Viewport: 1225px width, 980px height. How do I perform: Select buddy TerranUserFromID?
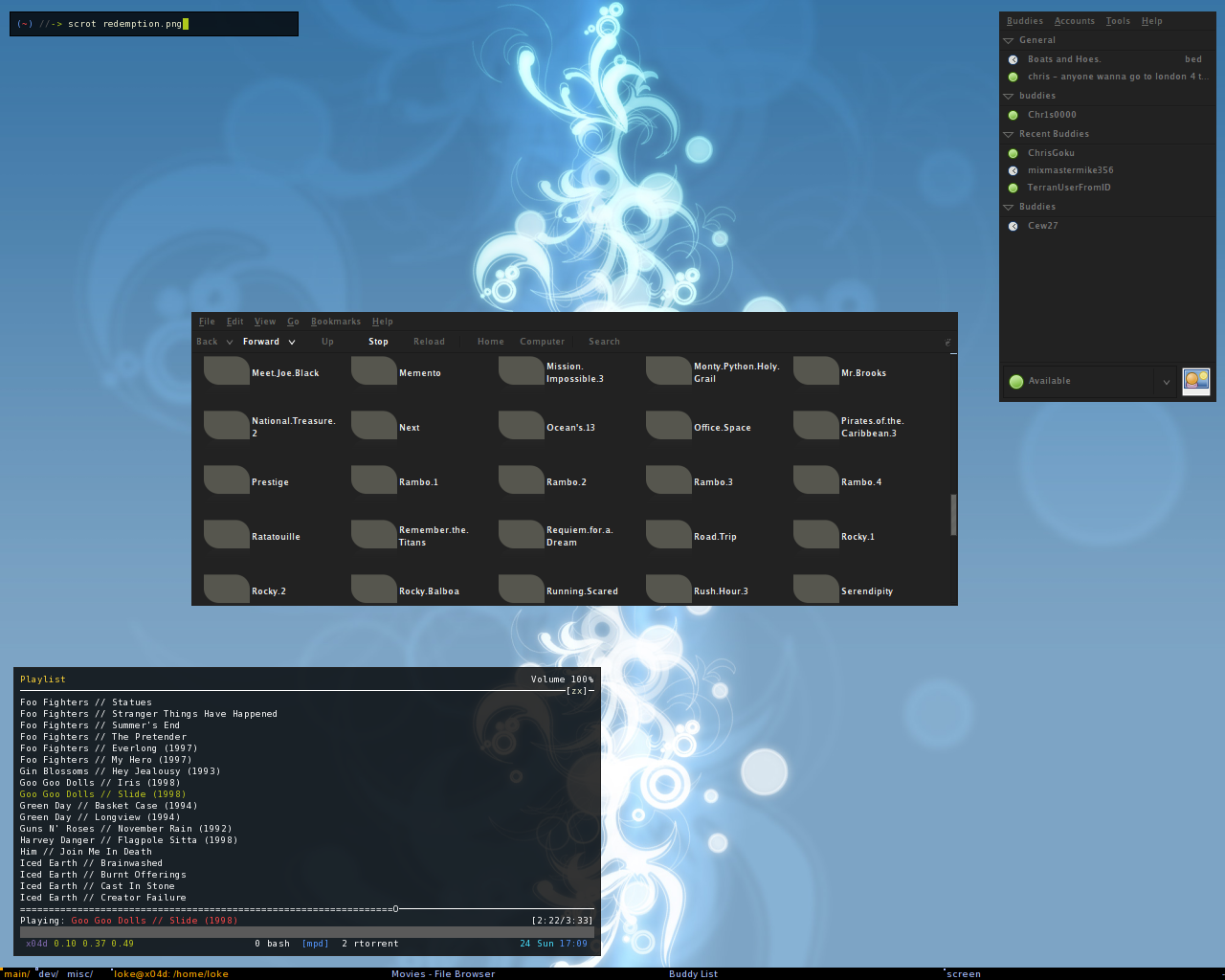coord(1069,188)
